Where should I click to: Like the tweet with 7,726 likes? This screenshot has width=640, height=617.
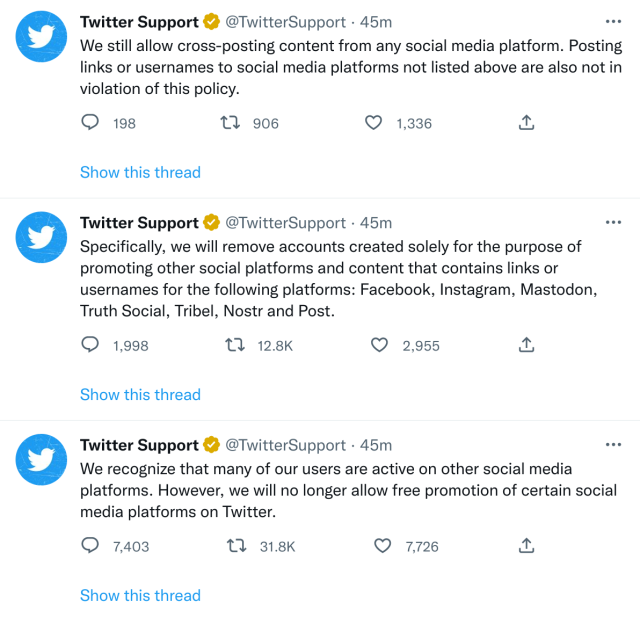point(382,546)
